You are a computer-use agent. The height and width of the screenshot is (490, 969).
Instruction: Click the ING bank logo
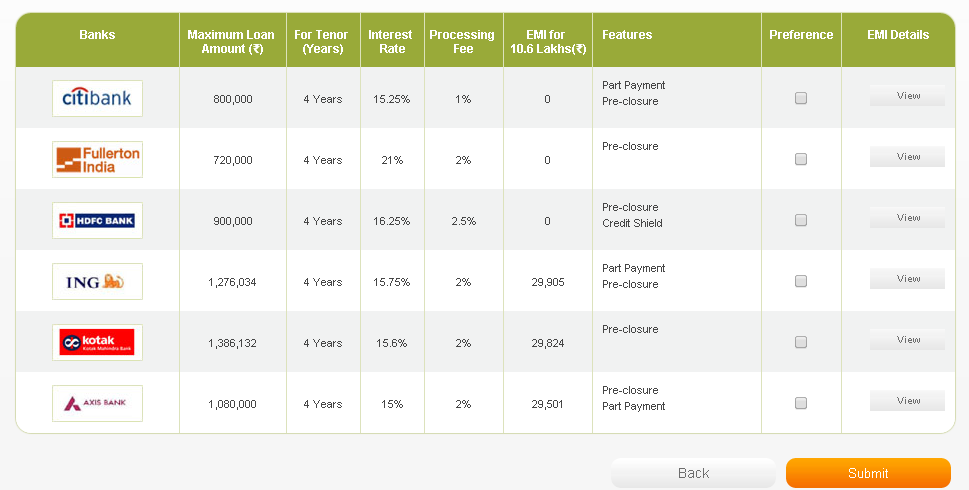click(97, 281)
